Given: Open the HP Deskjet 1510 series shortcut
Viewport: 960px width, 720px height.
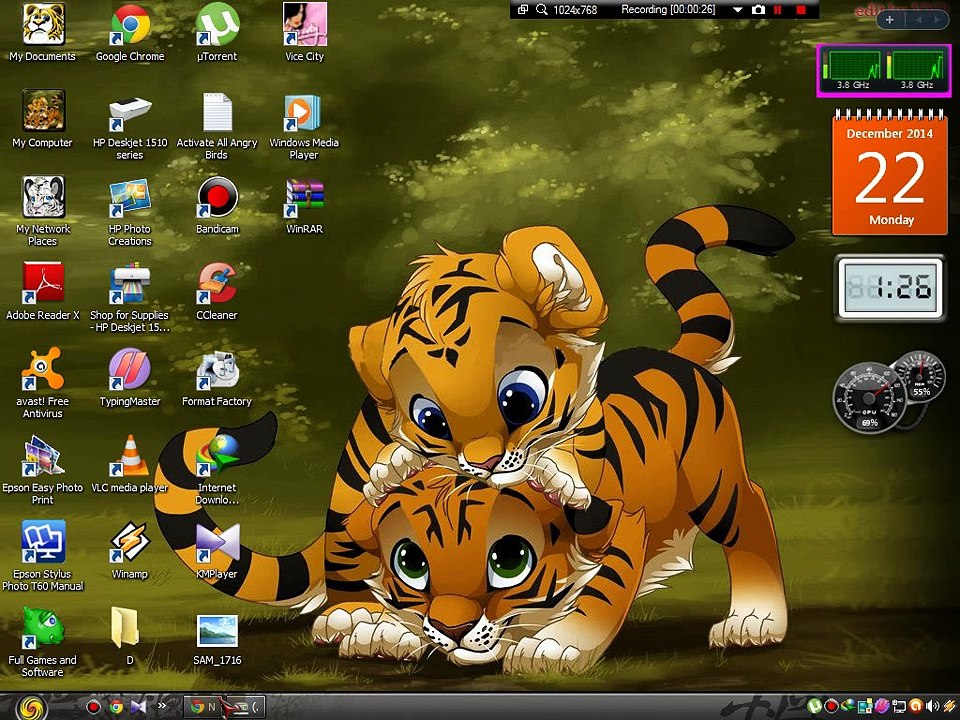Looking at the screenshot, I should [130, 125].
